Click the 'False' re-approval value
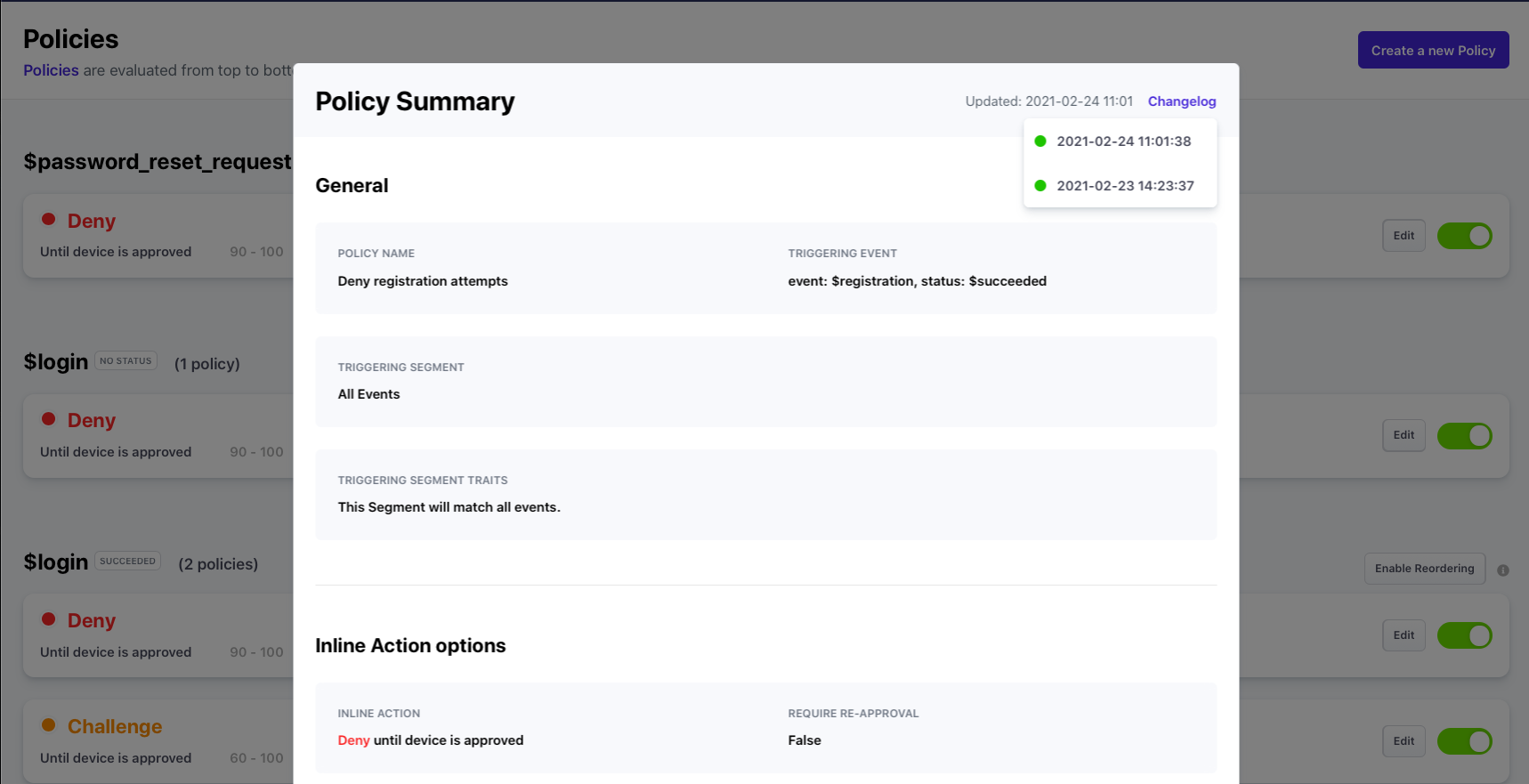 805,740
